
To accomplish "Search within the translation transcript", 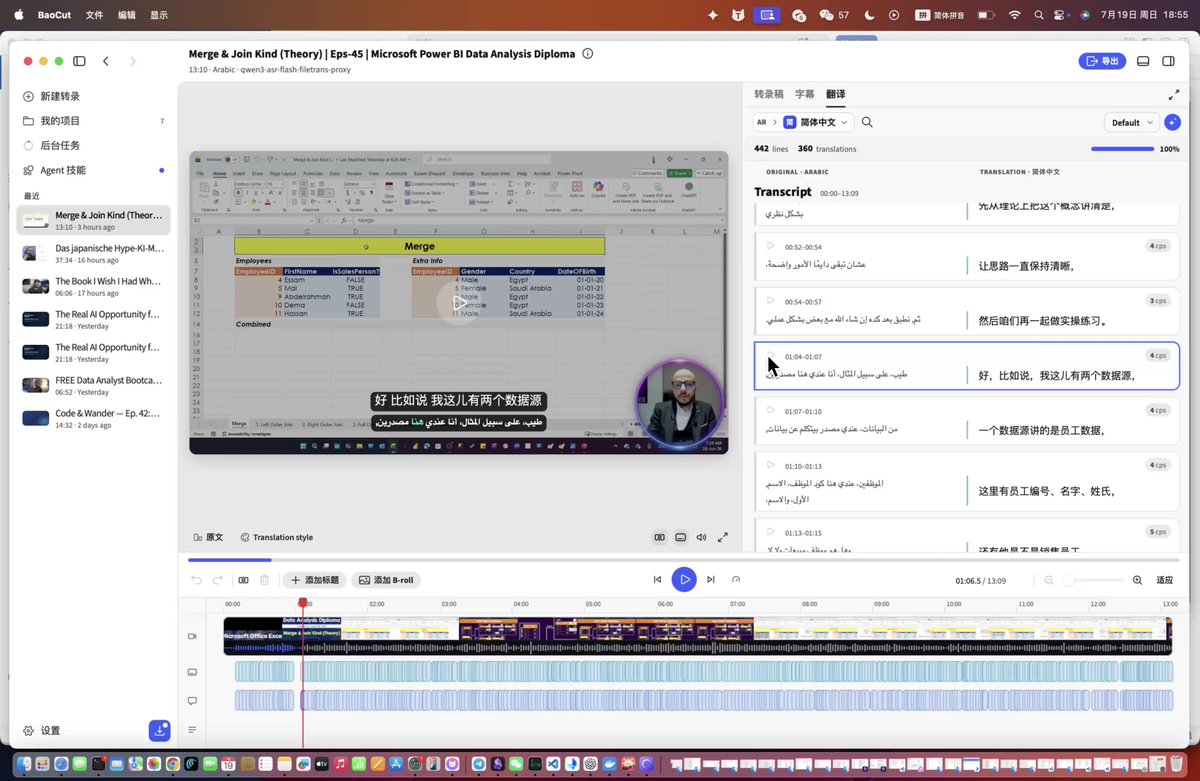I will pos(867,122).
